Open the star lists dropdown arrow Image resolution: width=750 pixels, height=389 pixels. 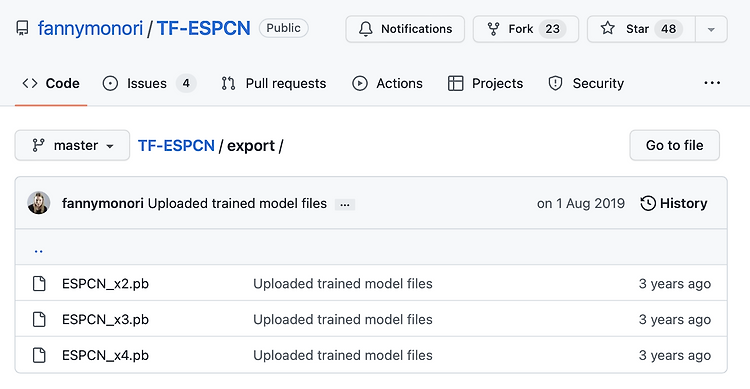point(711,29)
